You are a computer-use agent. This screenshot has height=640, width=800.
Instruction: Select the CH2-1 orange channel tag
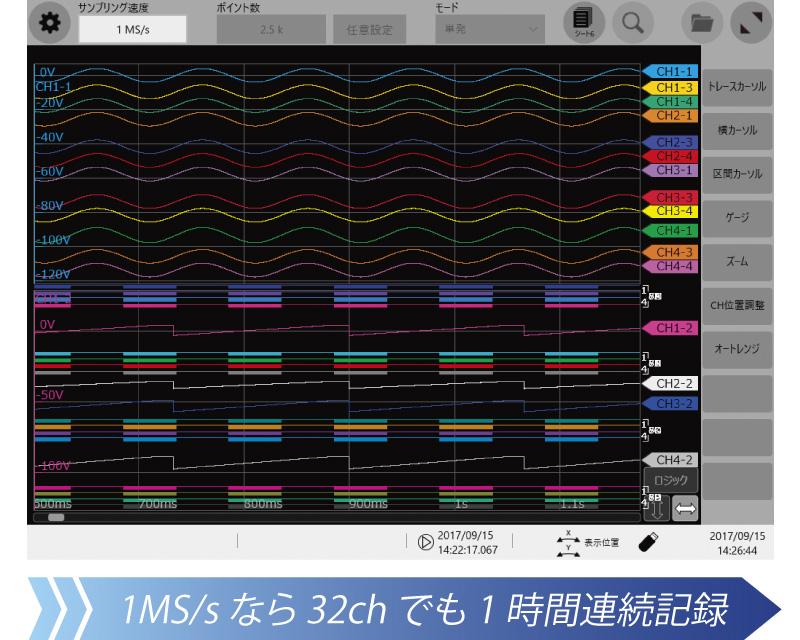(x=670, y=115)
